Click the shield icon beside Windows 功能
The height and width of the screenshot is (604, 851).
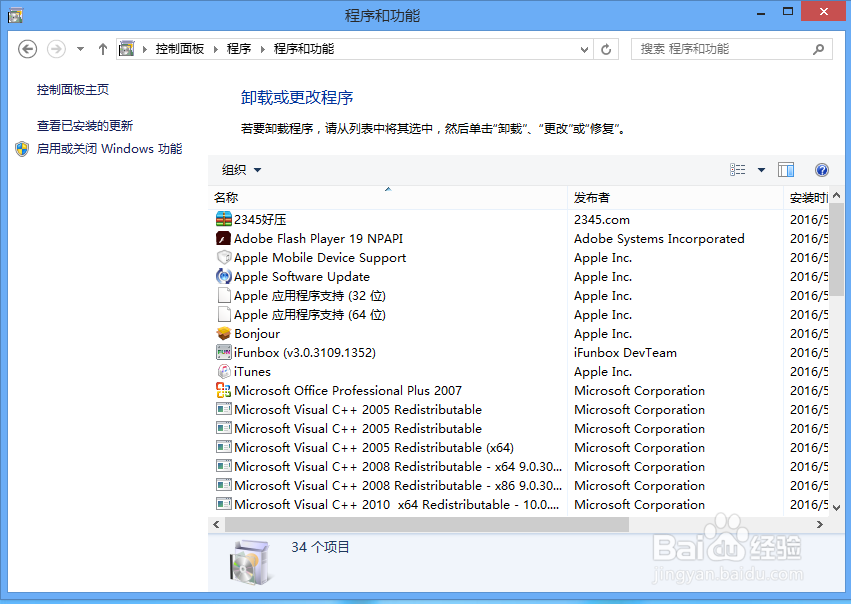point(22,149)
